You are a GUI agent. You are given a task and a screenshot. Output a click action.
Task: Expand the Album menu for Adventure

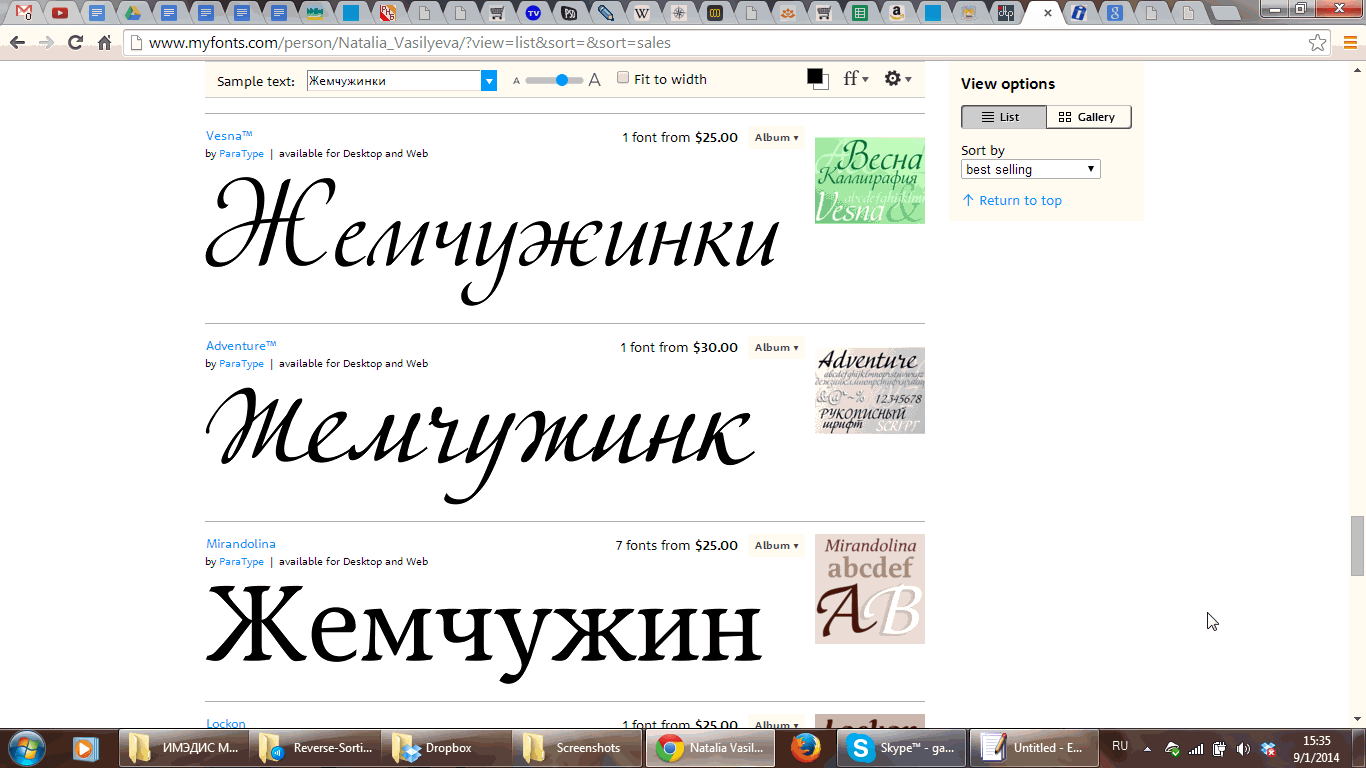(x=776, y=348)
